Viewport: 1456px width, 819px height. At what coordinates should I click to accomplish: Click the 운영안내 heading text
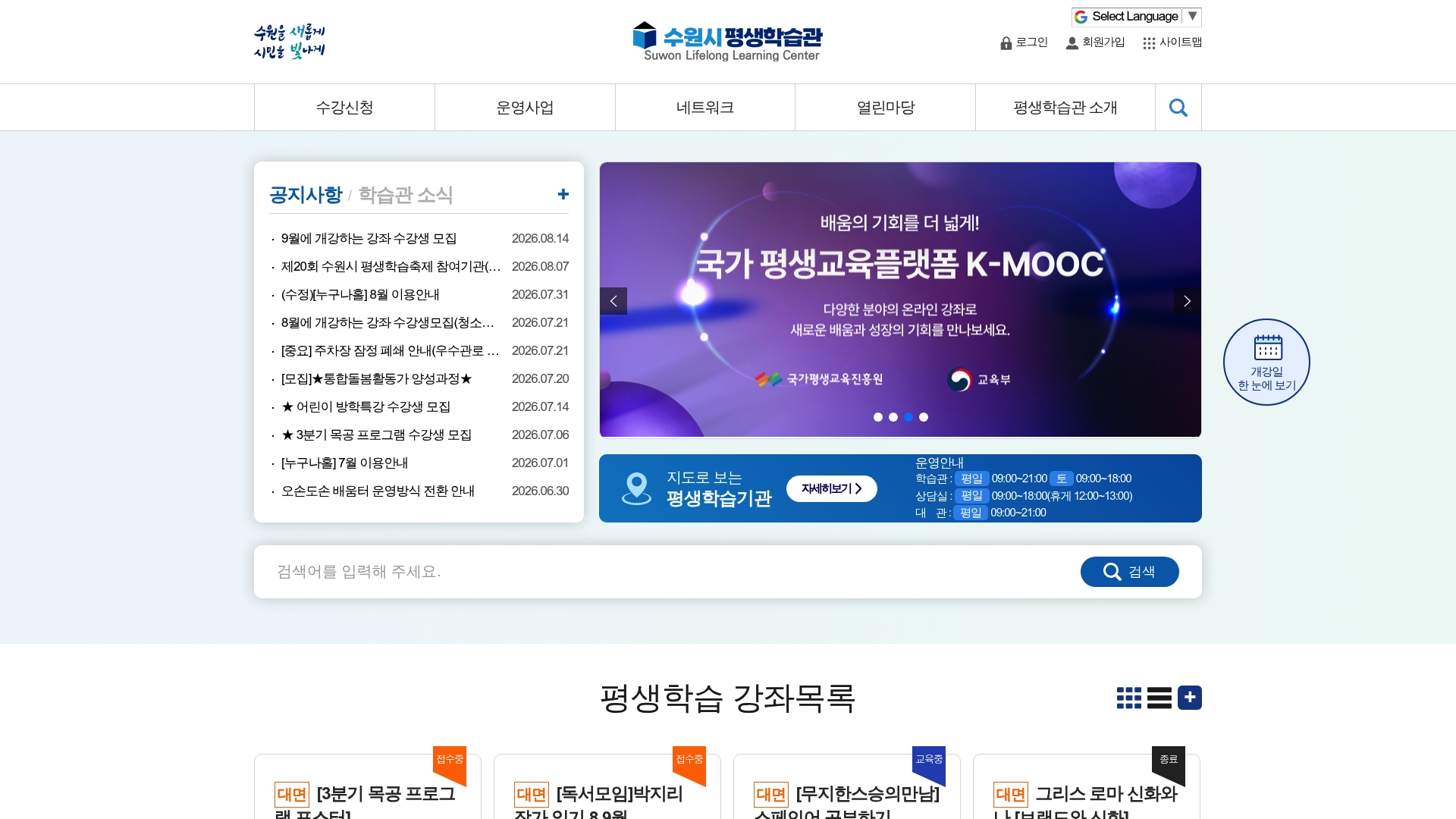pos(939,463)
